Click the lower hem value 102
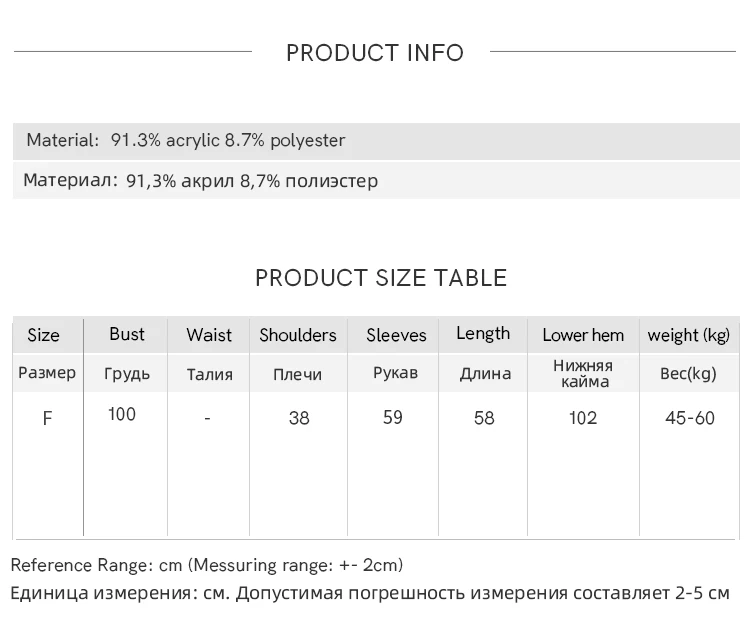 pyautogui.click(x=583, y=418)
